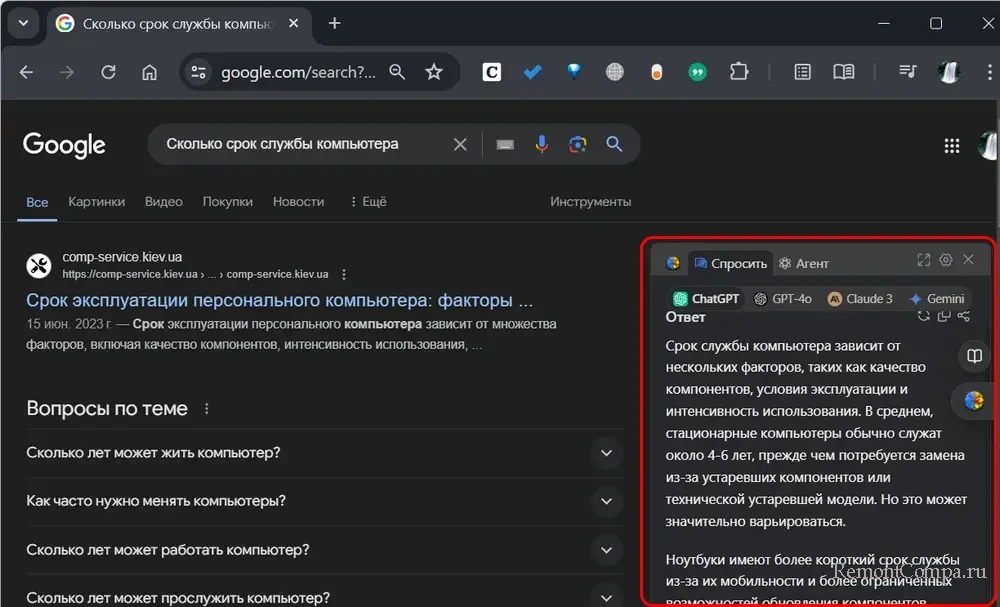Open the "Агент" tab in the AI panel

click(804, 263)
